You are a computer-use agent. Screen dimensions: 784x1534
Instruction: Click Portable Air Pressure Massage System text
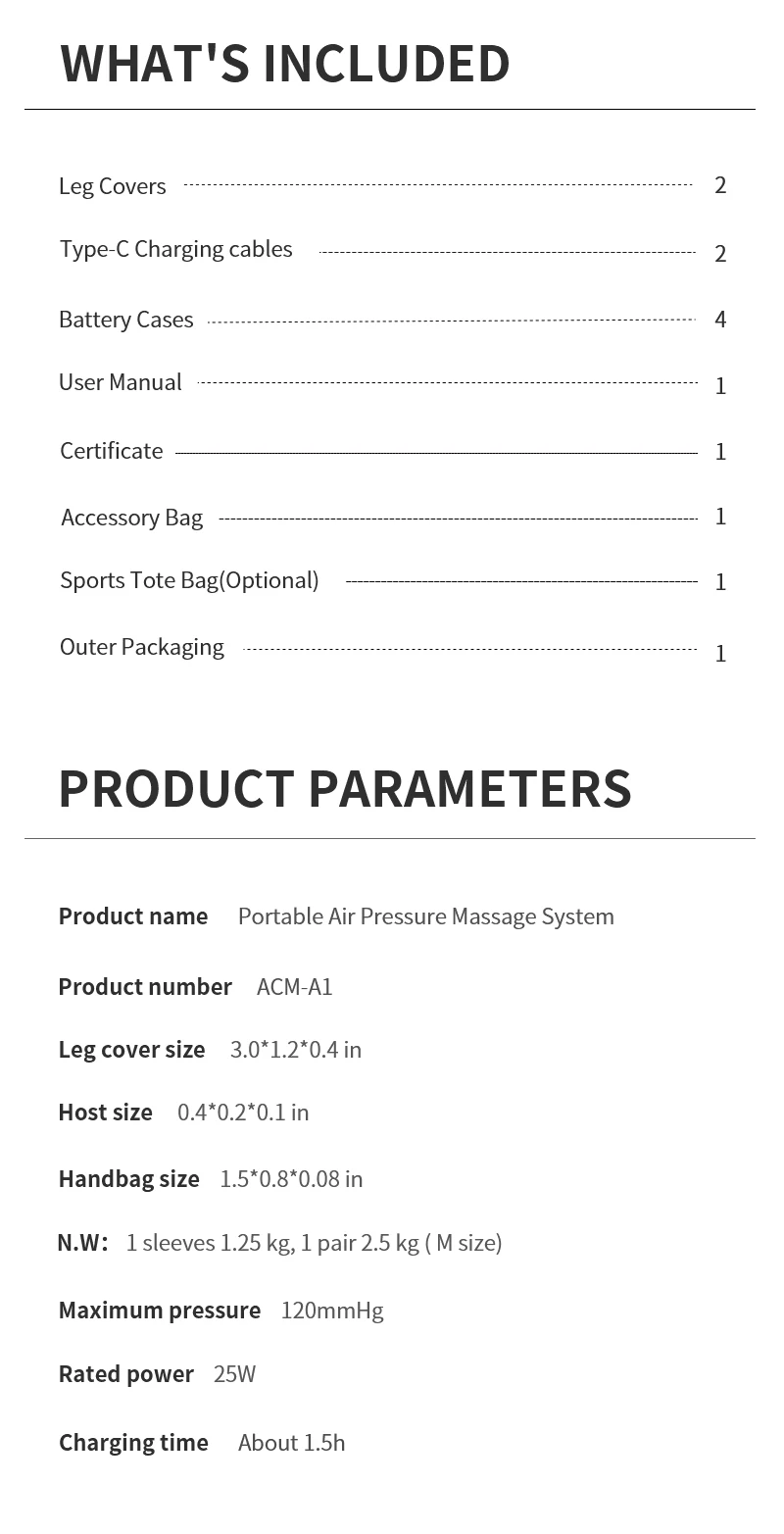(425, 916)
